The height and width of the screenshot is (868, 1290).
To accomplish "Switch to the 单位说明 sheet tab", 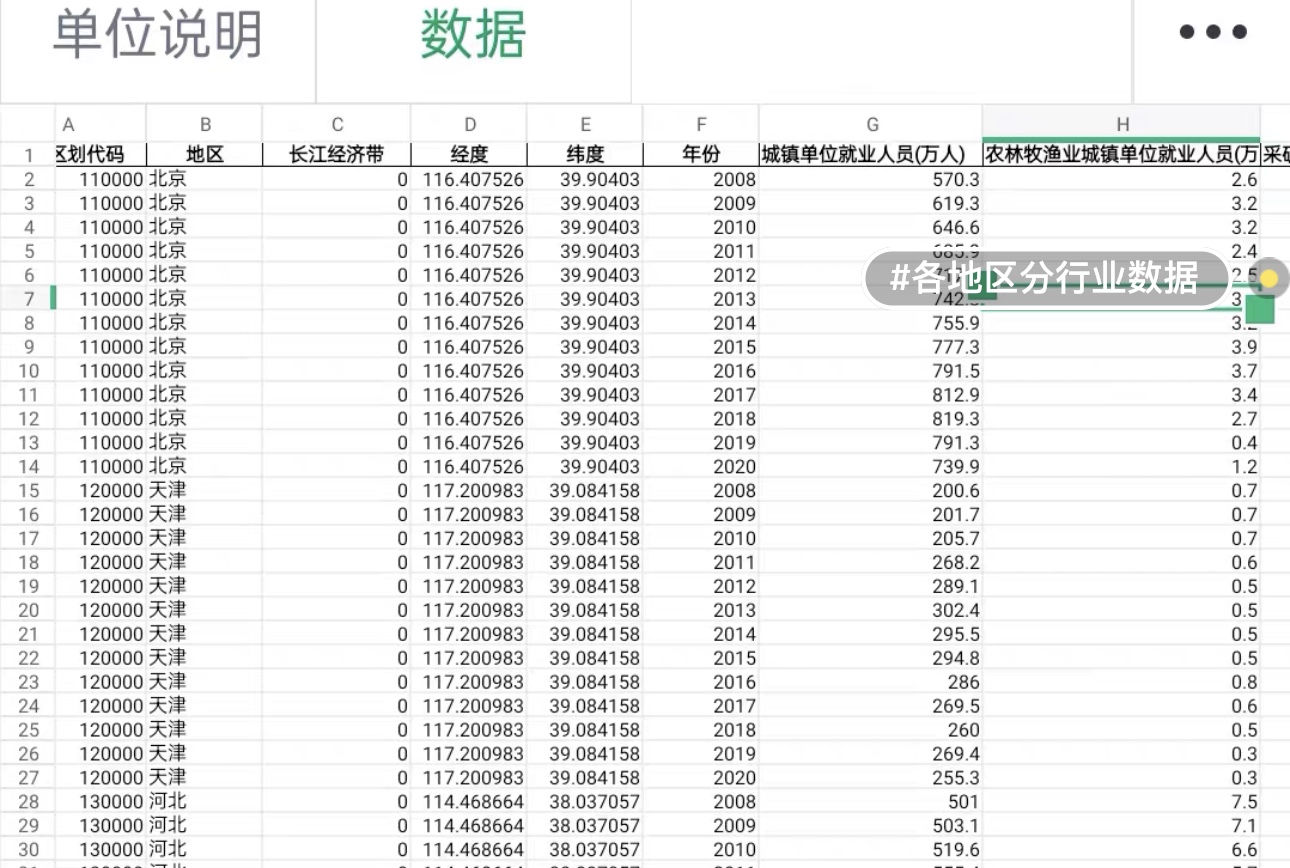I will tap(157, 34).
